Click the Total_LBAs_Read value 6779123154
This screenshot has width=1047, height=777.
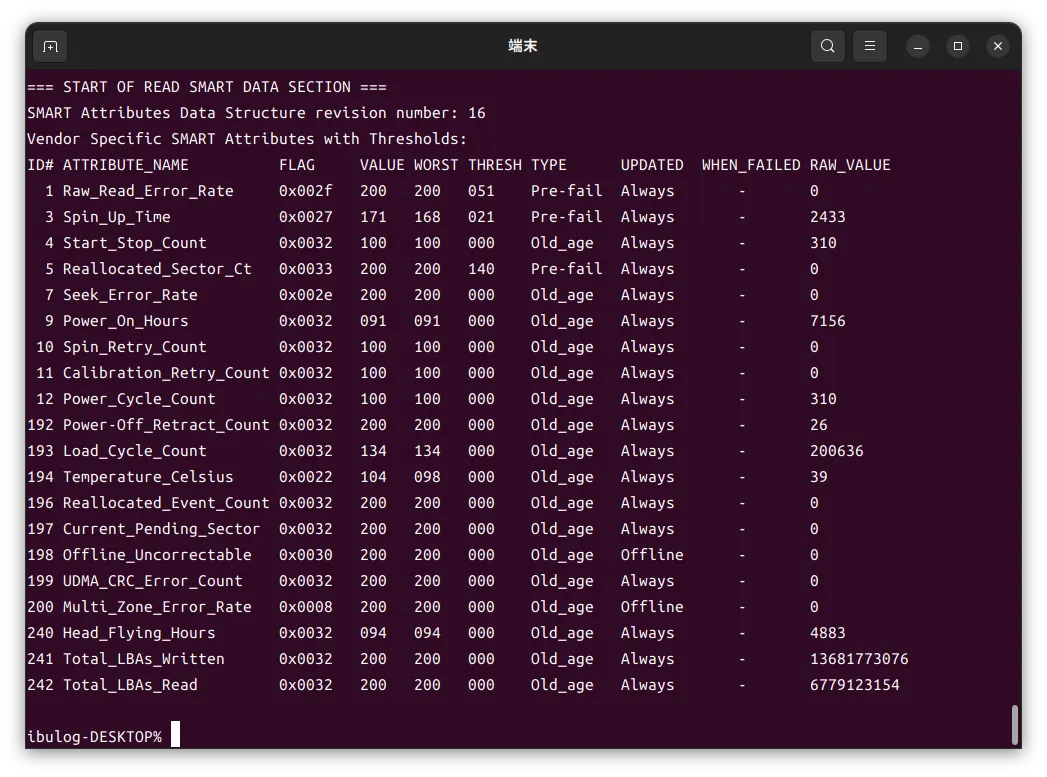(854, 685)
